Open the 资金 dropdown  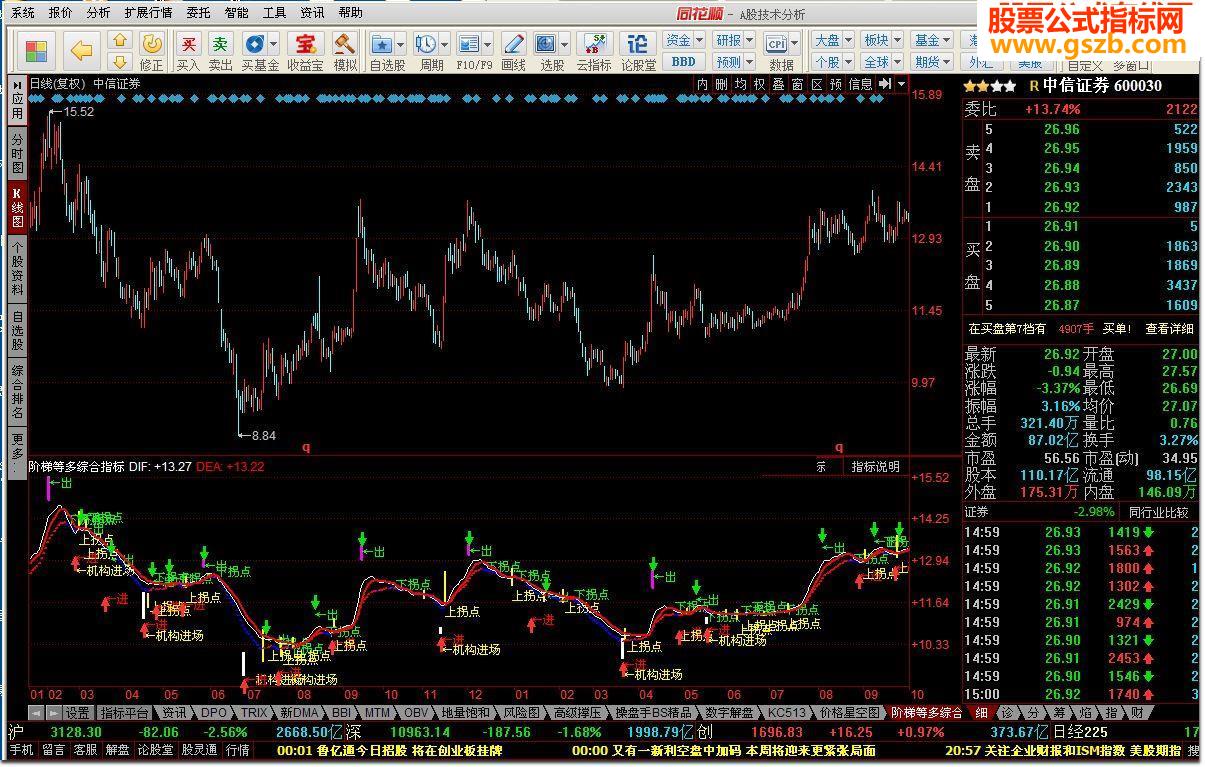685,40
